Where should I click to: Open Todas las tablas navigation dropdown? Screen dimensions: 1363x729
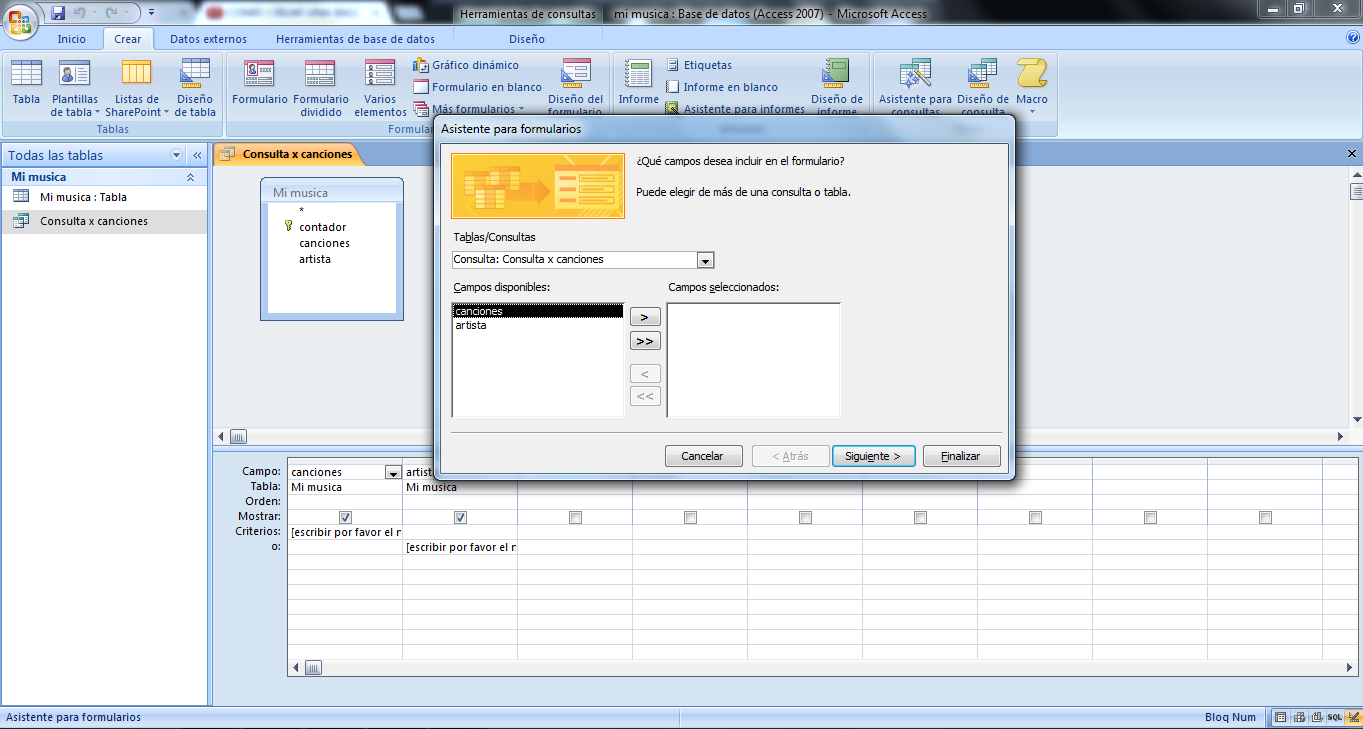tap(177, 155)
